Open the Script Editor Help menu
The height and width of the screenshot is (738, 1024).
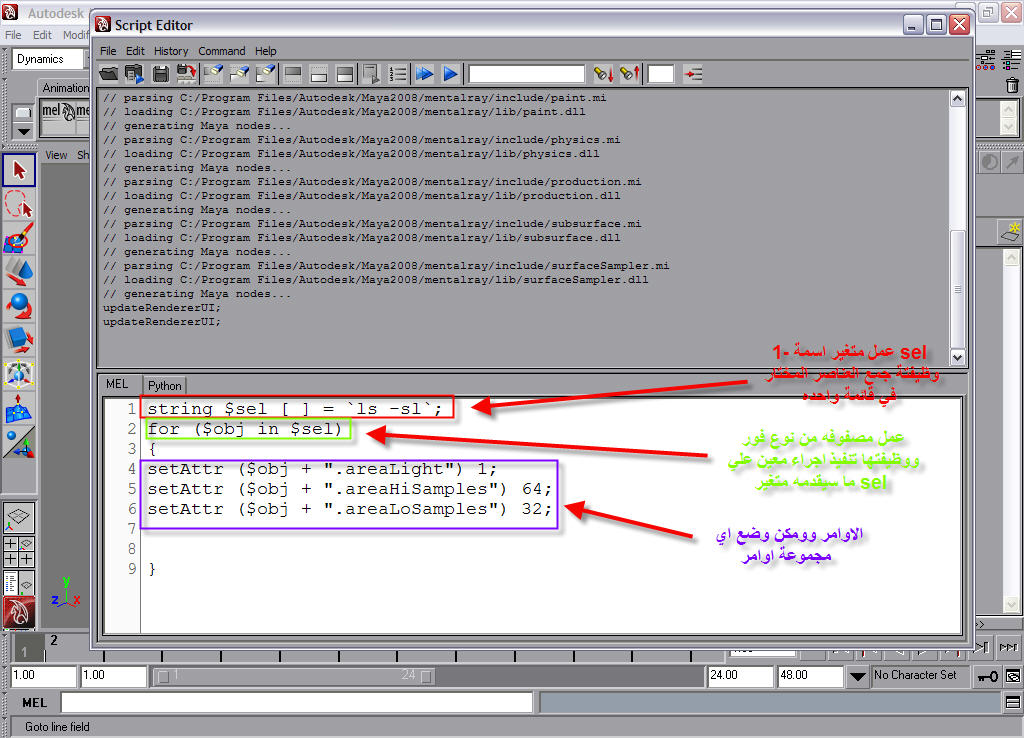(266, 51)
